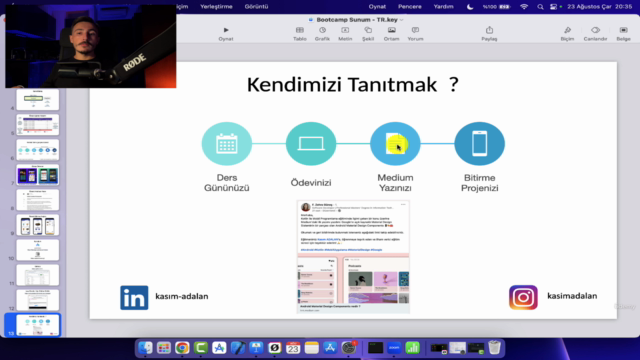Open the Belge document inspector

click(x=623, y=34)
